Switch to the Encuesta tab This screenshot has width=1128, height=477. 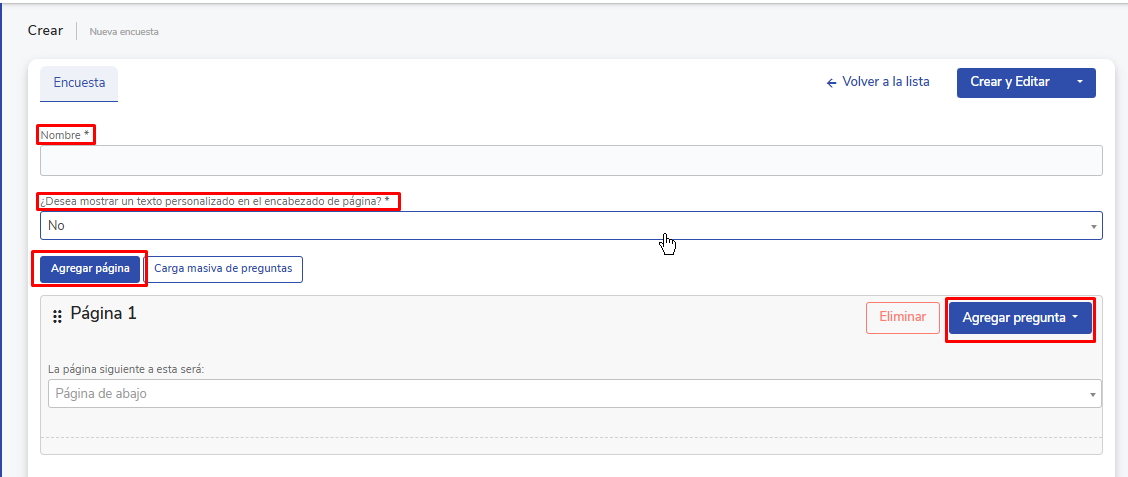pos(79,83)
